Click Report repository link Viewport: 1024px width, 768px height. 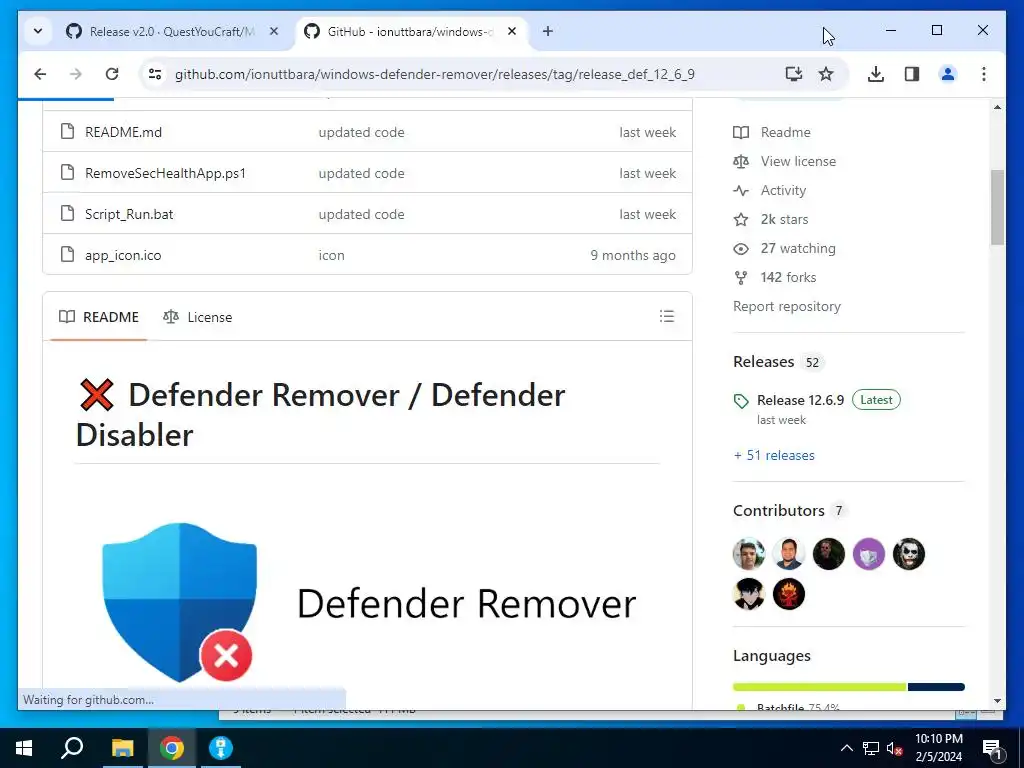pos(787,306)
